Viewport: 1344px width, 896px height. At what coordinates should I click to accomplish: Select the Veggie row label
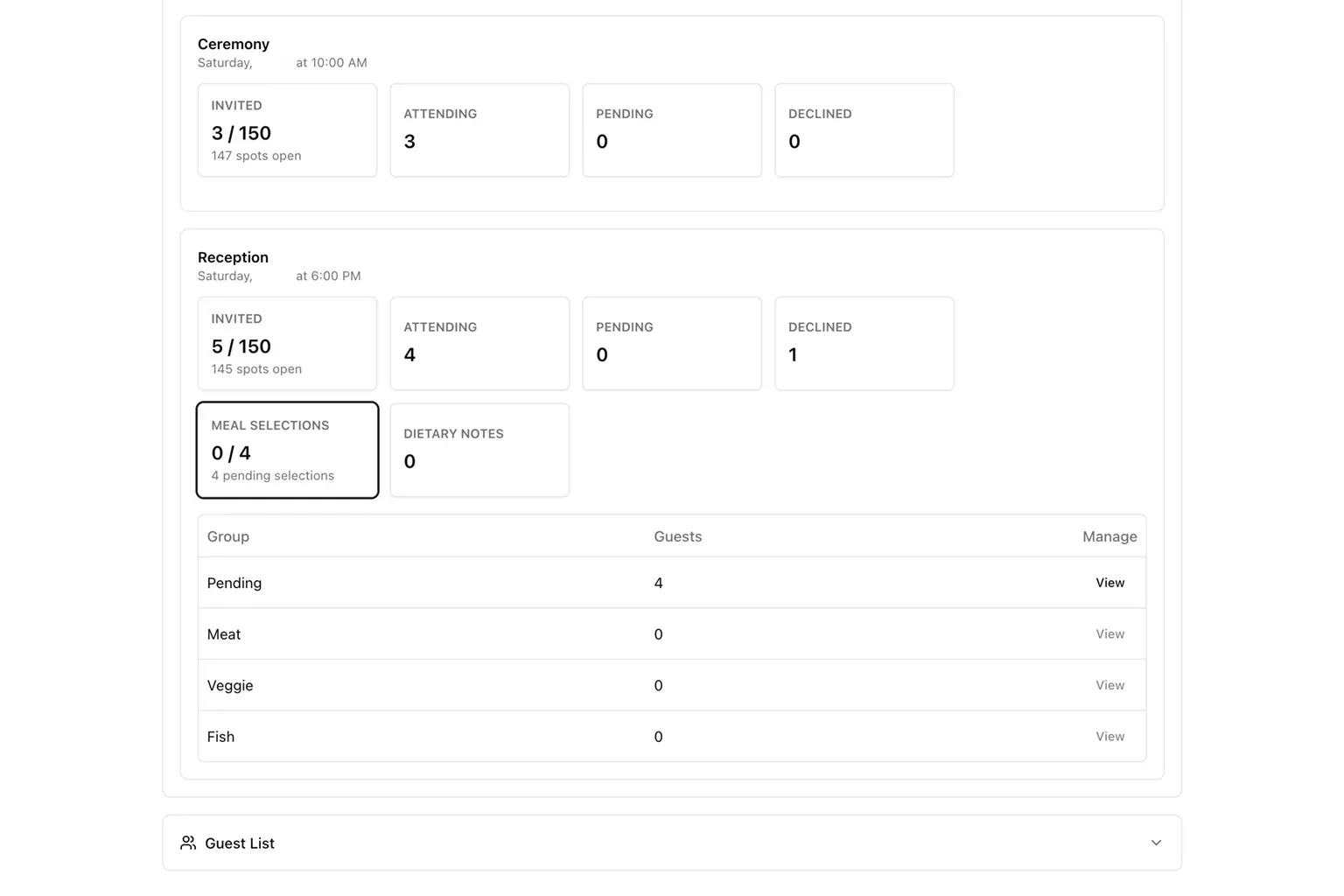tap(230, 685)
